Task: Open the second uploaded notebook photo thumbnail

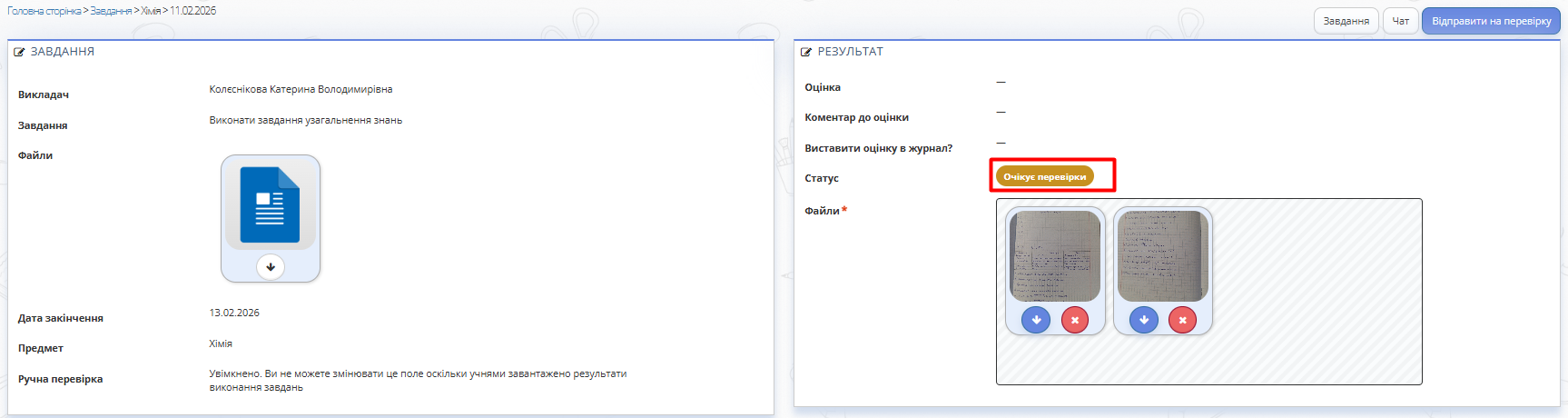Action: coord(1162,256)
